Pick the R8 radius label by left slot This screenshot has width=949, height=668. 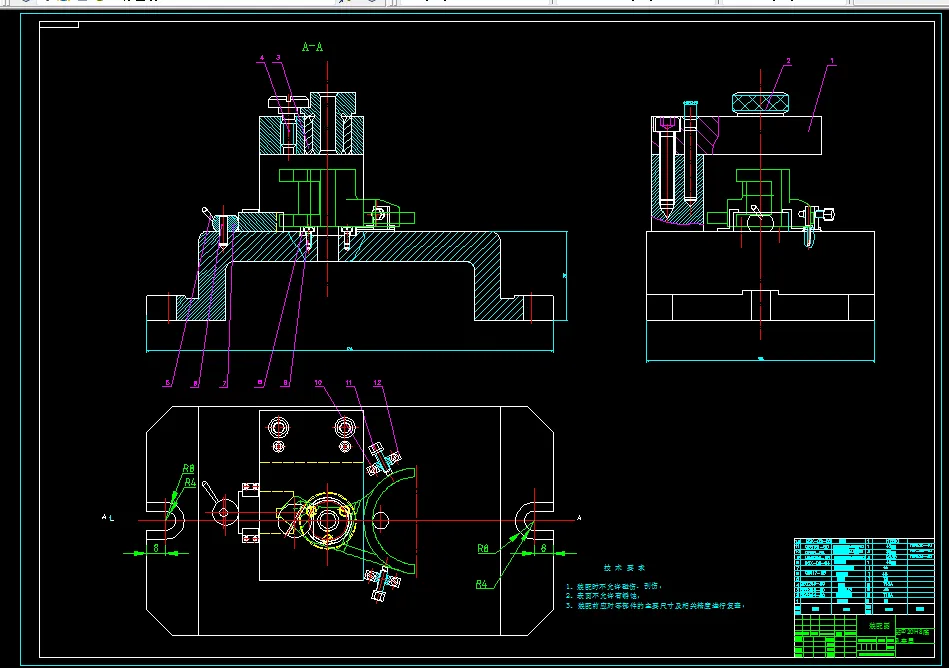coord(189,468)
